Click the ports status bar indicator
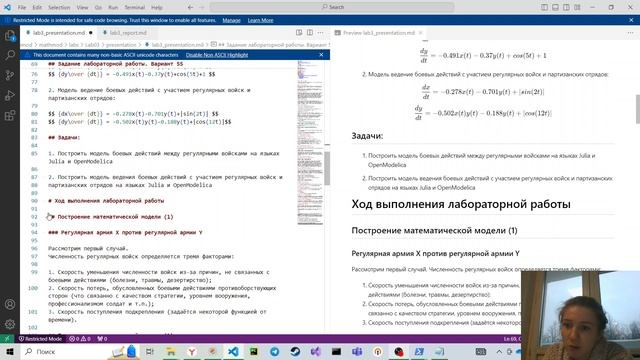Screen dimensions: 640x360 point(102,339)
